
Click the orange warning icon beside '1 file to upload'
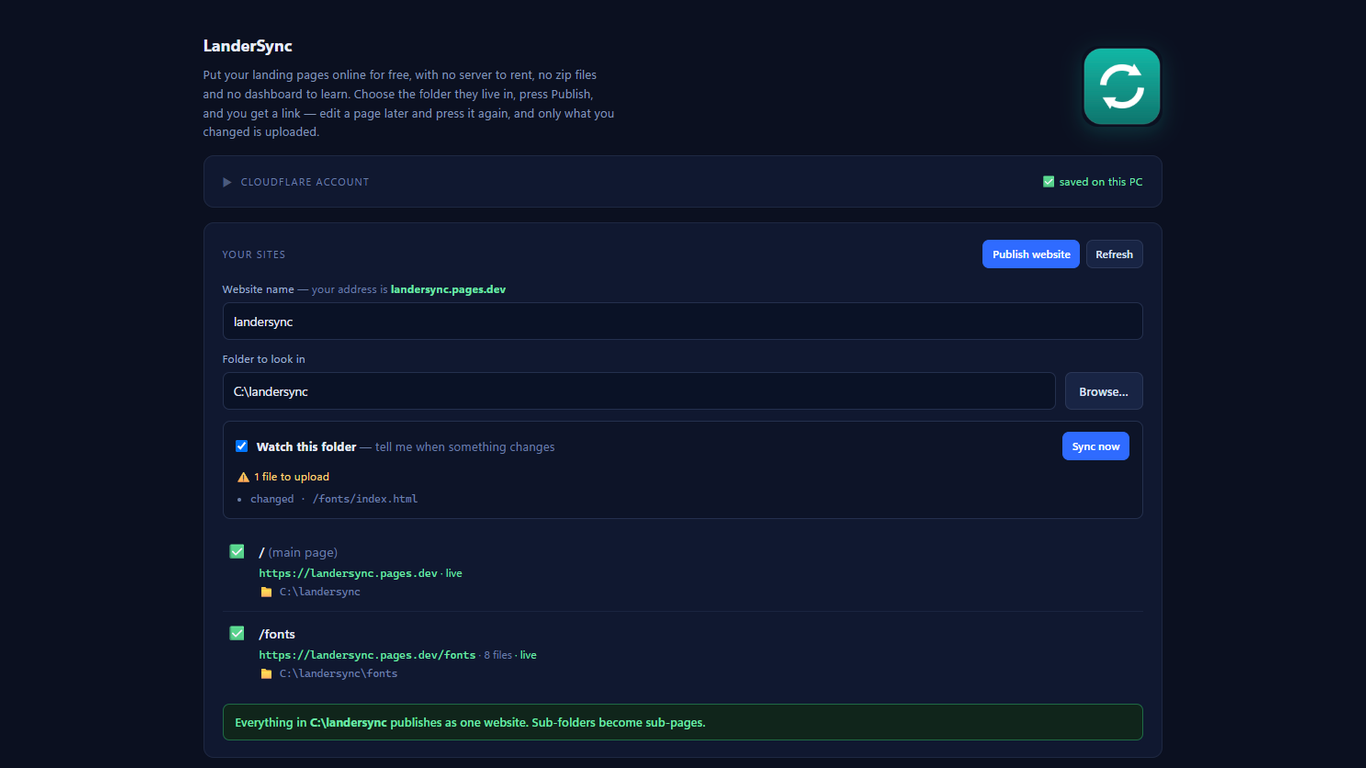[x=243, y=477]
